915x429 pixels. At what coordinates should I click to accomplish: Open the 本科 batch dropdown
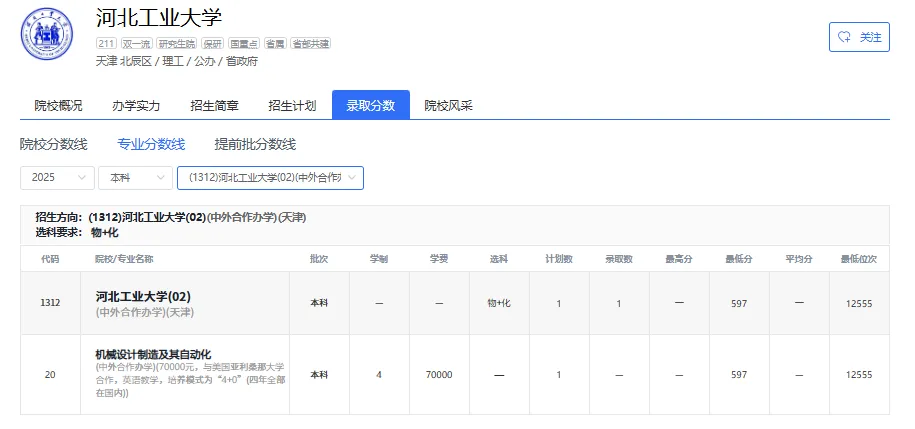pos(135,178)
